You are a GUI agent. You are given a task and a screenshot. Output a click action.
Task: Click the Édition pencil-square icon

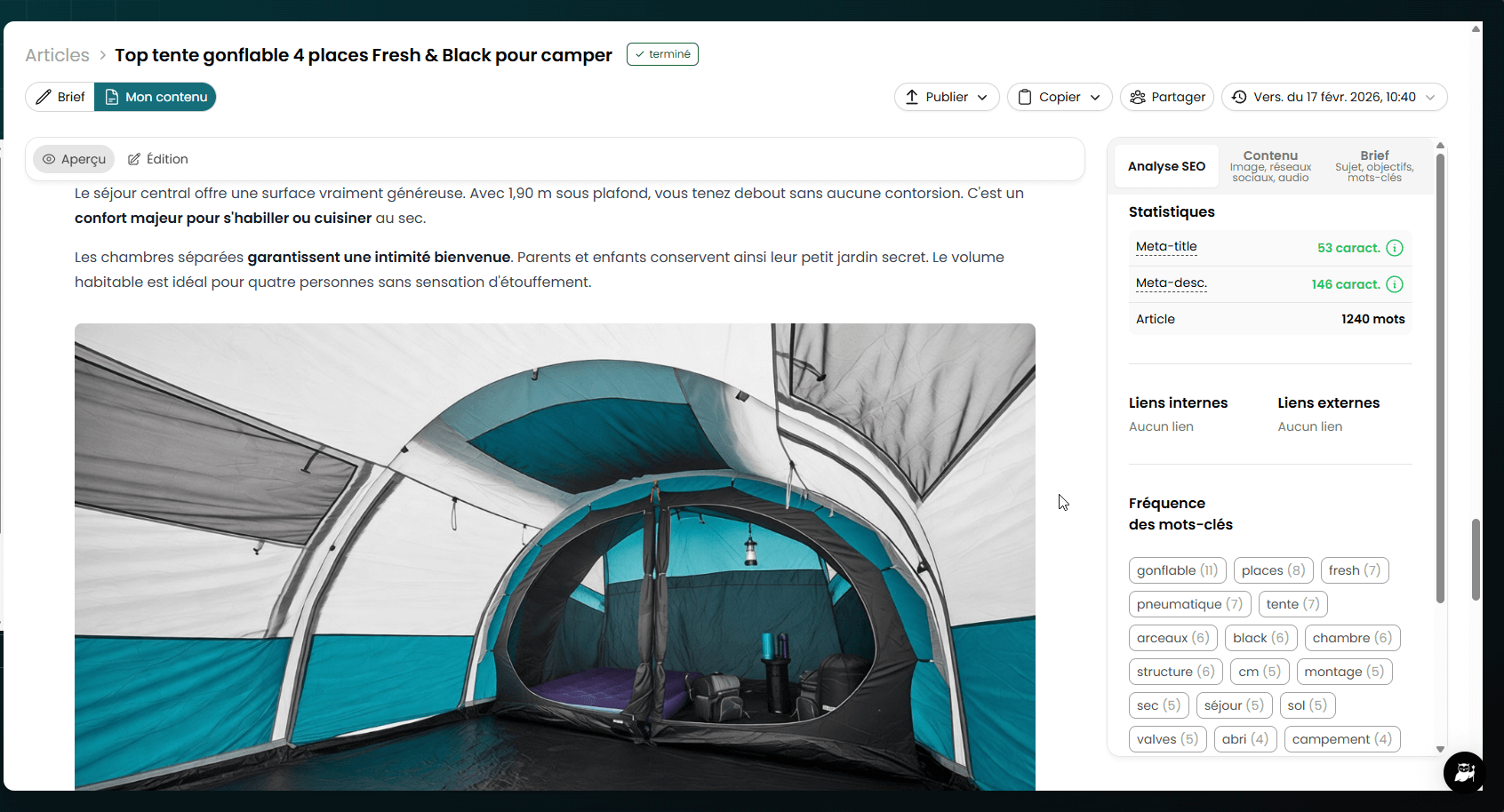pyautogui.click(x=134, y=159)
